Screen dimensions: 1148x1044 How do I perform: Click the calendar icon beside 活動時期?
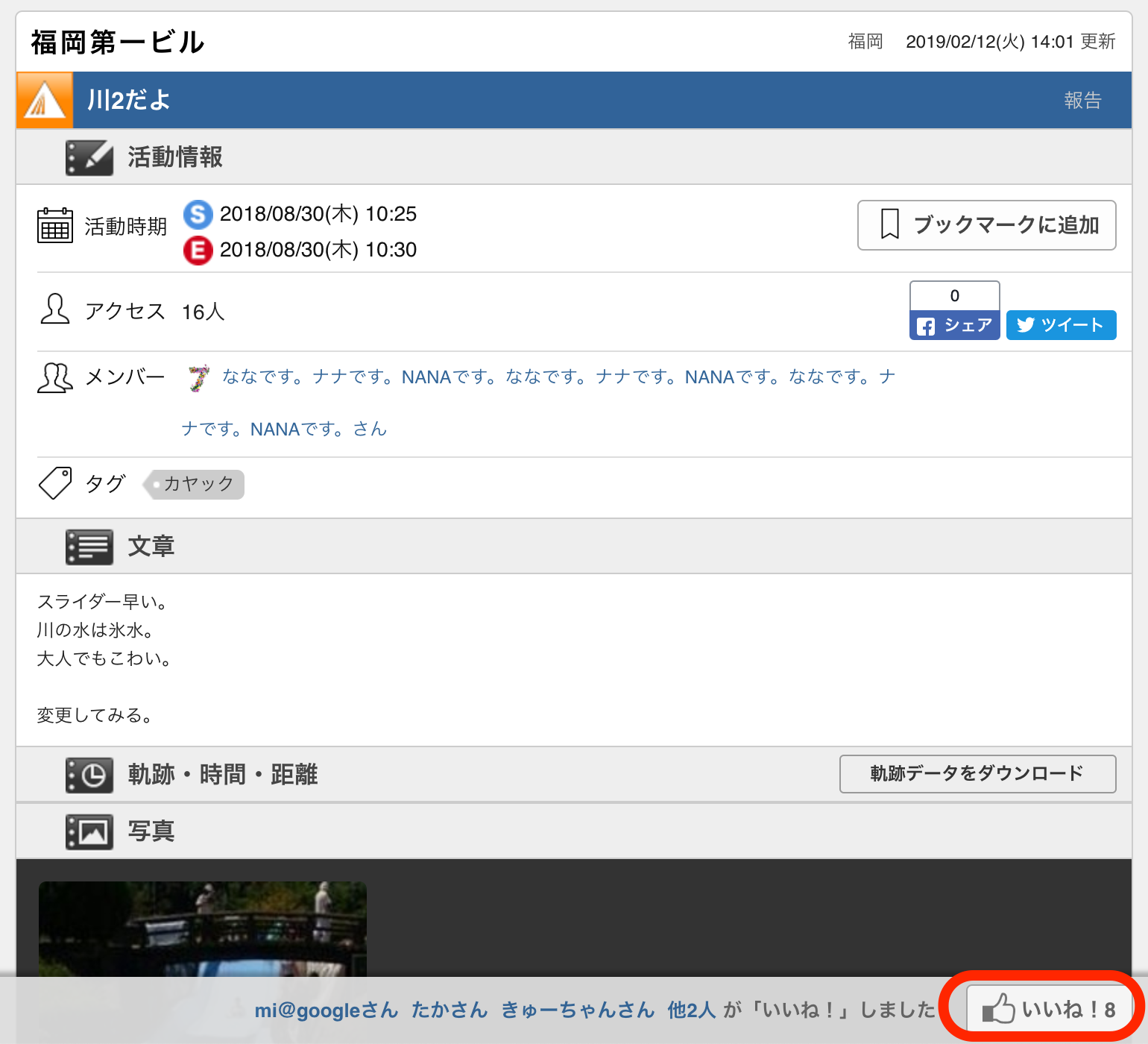click(x=55, y=225)
